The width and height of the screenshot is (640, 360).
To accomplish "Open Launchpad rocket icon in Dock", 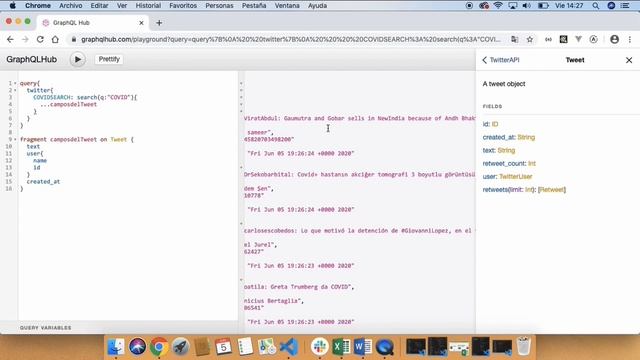I will point(180,347).
